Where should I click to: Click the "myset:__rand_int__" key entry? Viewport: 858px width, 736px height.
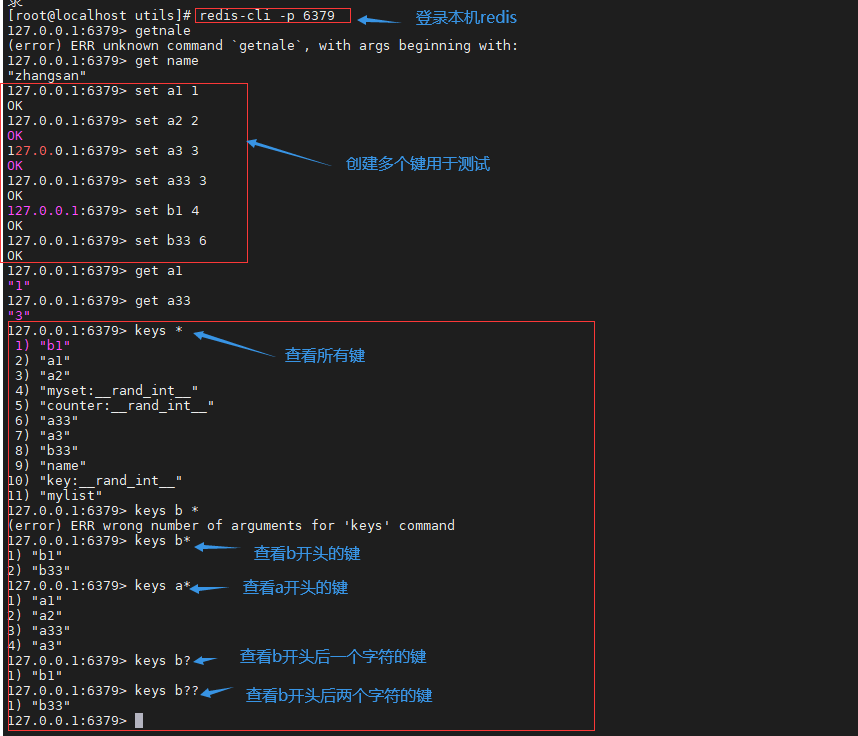pos(107,391)
